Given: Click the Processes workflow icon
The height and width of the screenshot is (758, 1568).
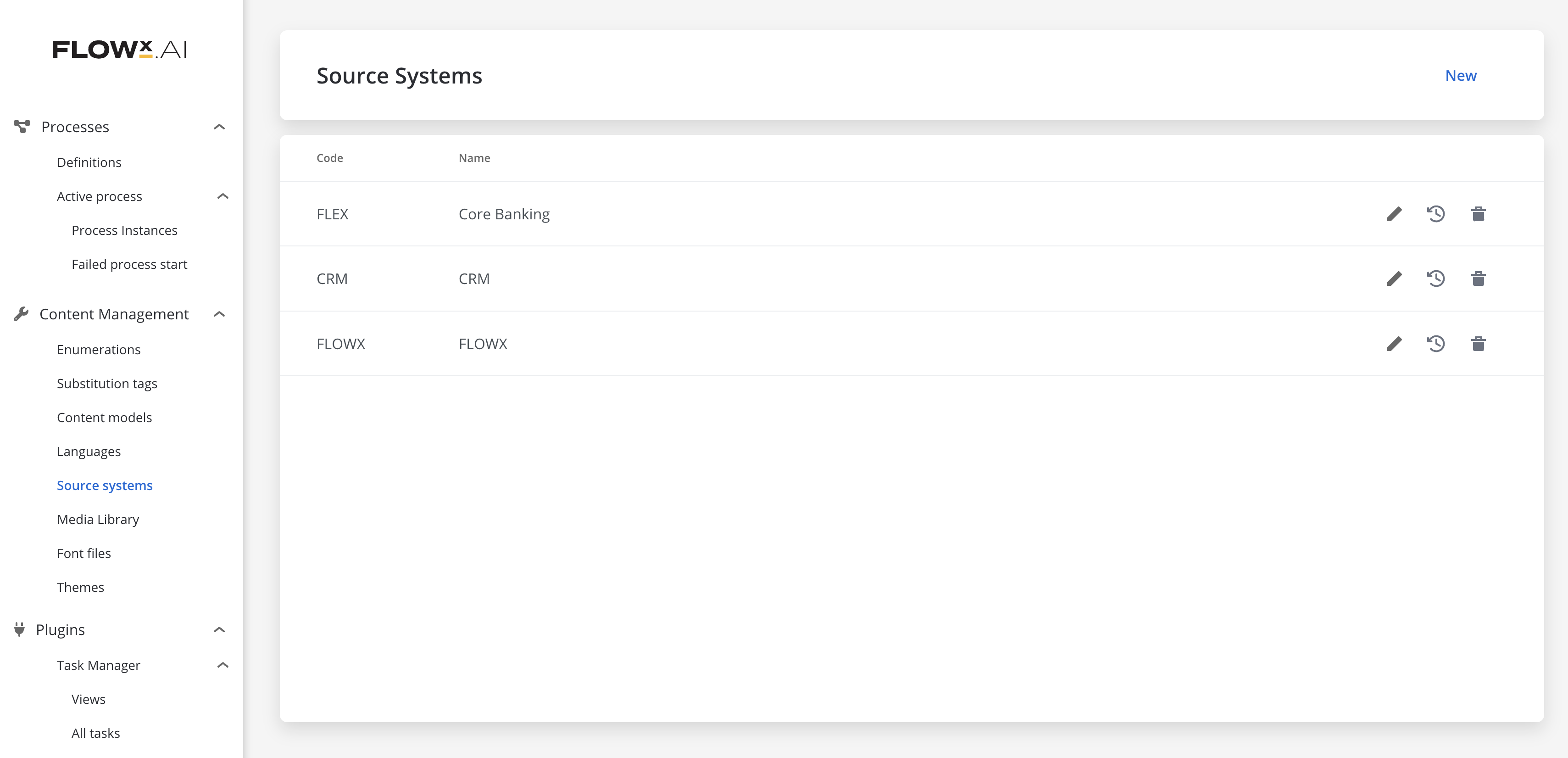Looking at the screenshot, I should tap(22, 127).
